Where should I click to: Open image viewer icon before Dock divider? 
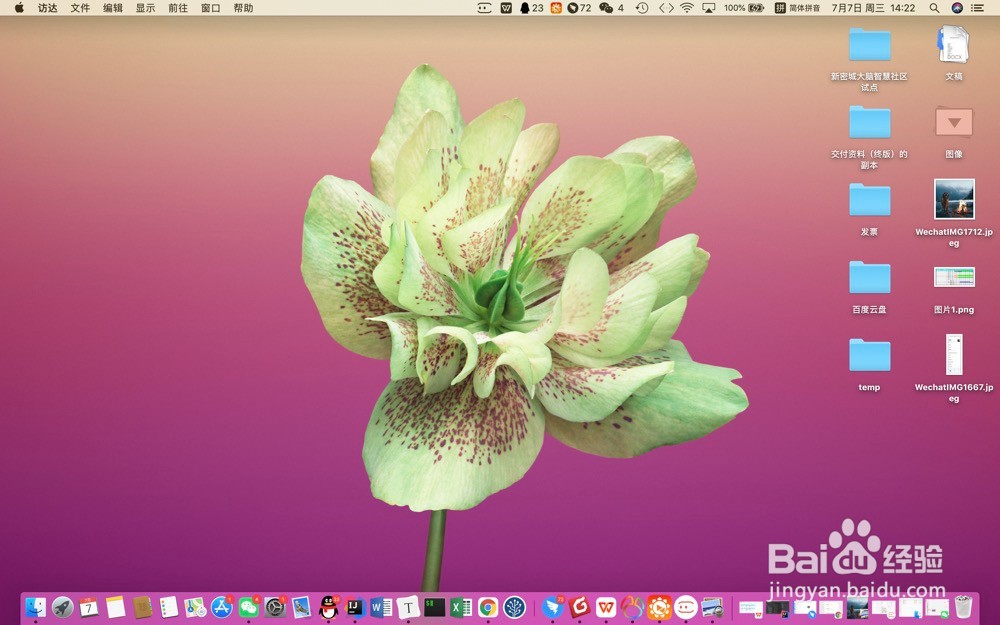point(712,607)
